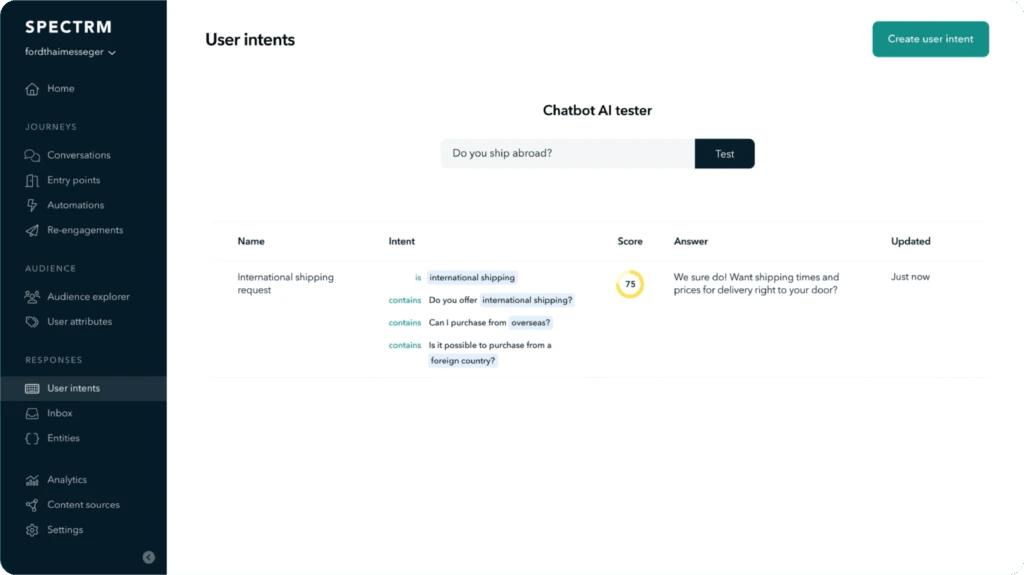Open Settings gear icon in sidebar
Image resolution: width=1024 pixels, height=575 pixels.
click(32, 530)
